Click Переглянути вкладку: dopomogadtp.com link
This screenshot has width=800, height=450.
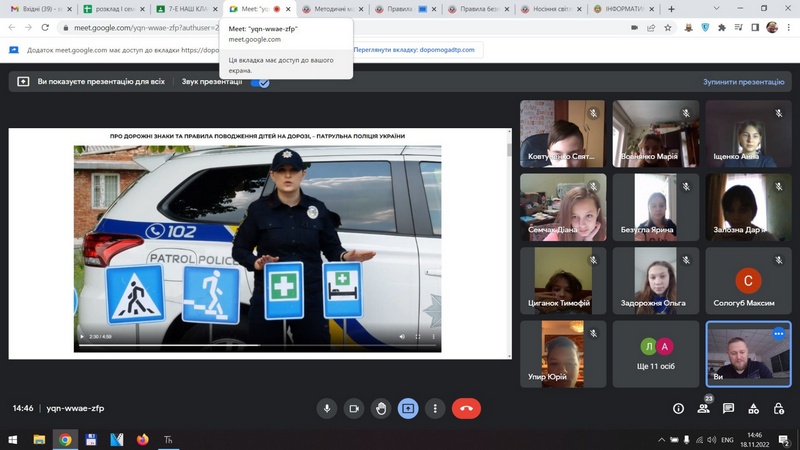click(x=414, y=50)
